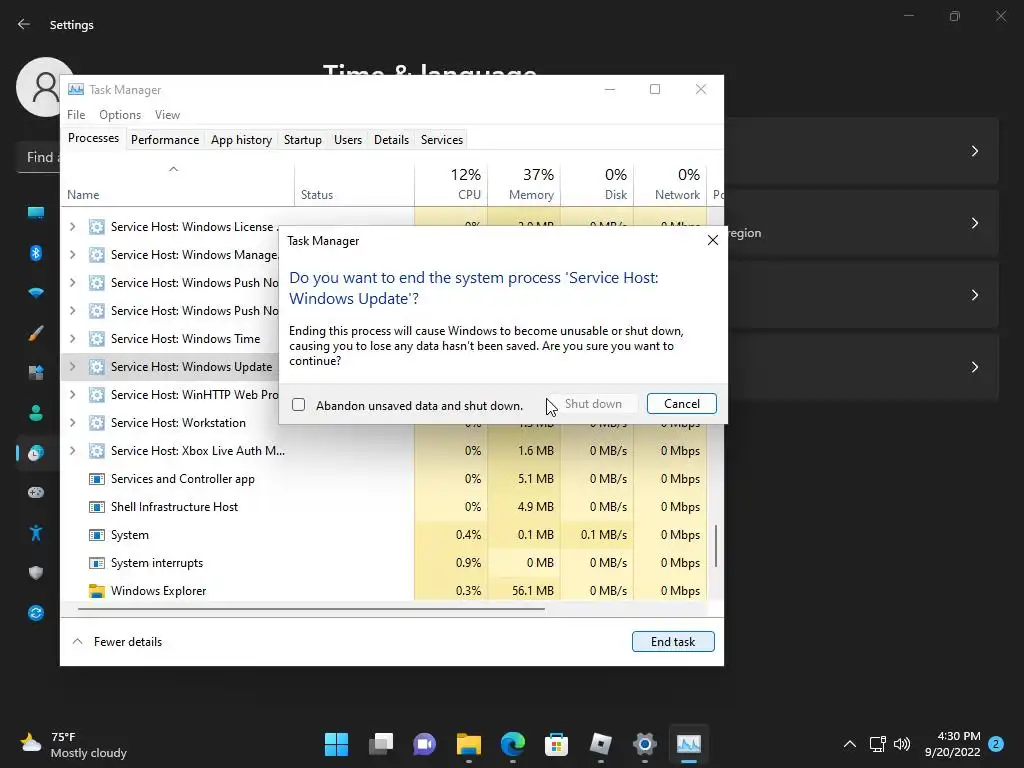Click the Services and Controller app icon

[x=97, y=479]
